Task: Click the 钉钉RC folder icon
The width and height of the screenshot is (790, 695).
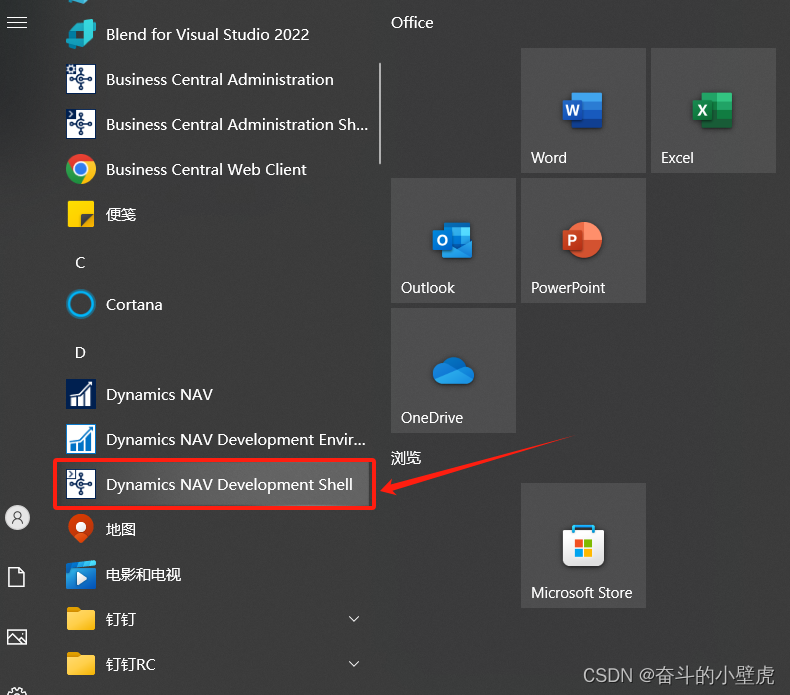Action: 81,664
